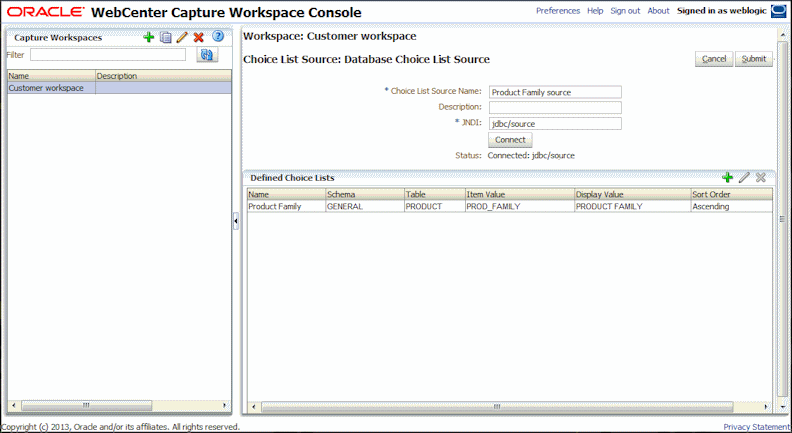Sort workspaces by Name column
The width and height of the screenshot is (792, 433).
pos(51,76)
